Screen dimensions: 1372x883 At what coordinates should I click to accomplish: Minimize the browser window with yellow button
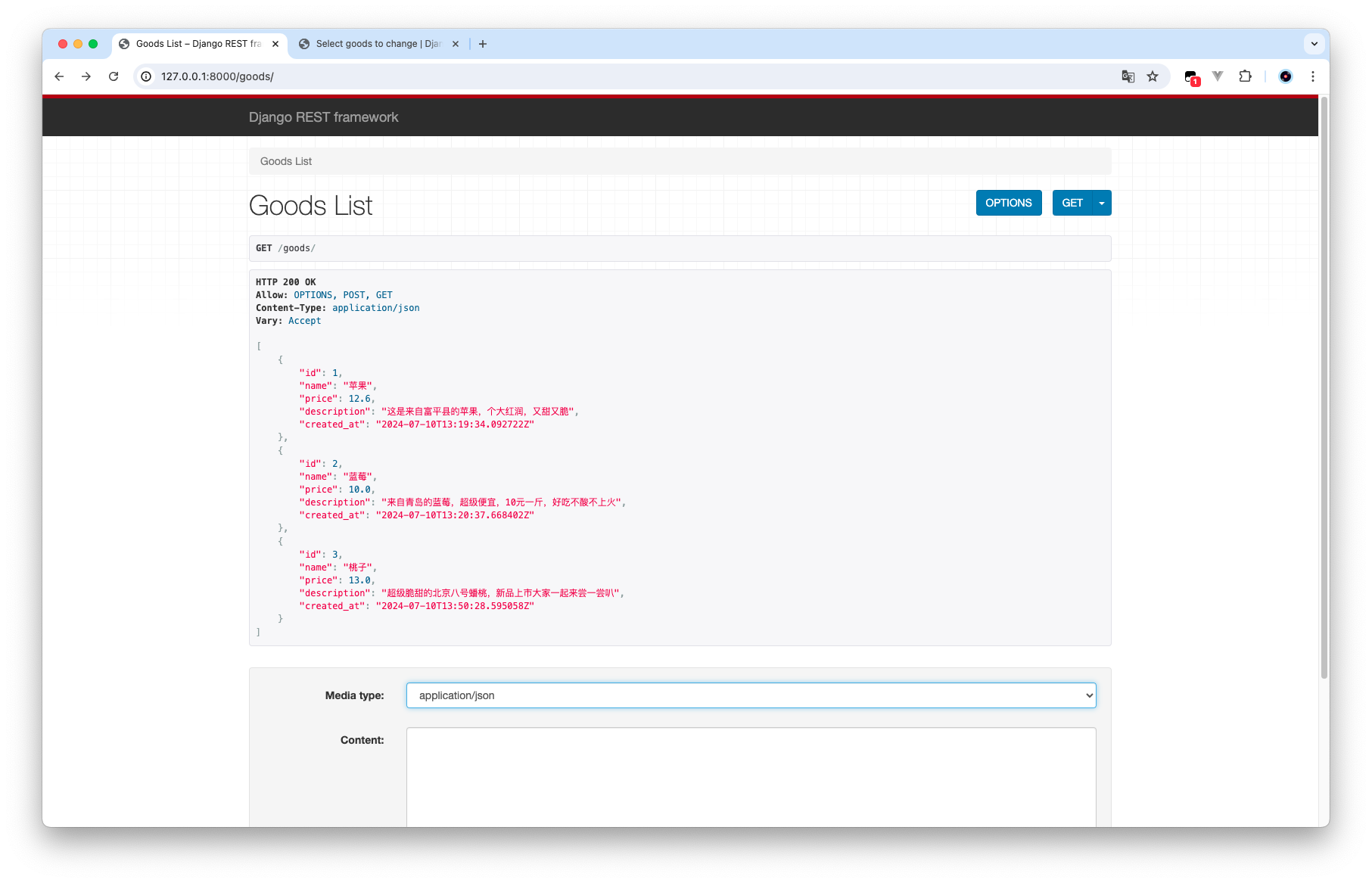pos(78,44)
